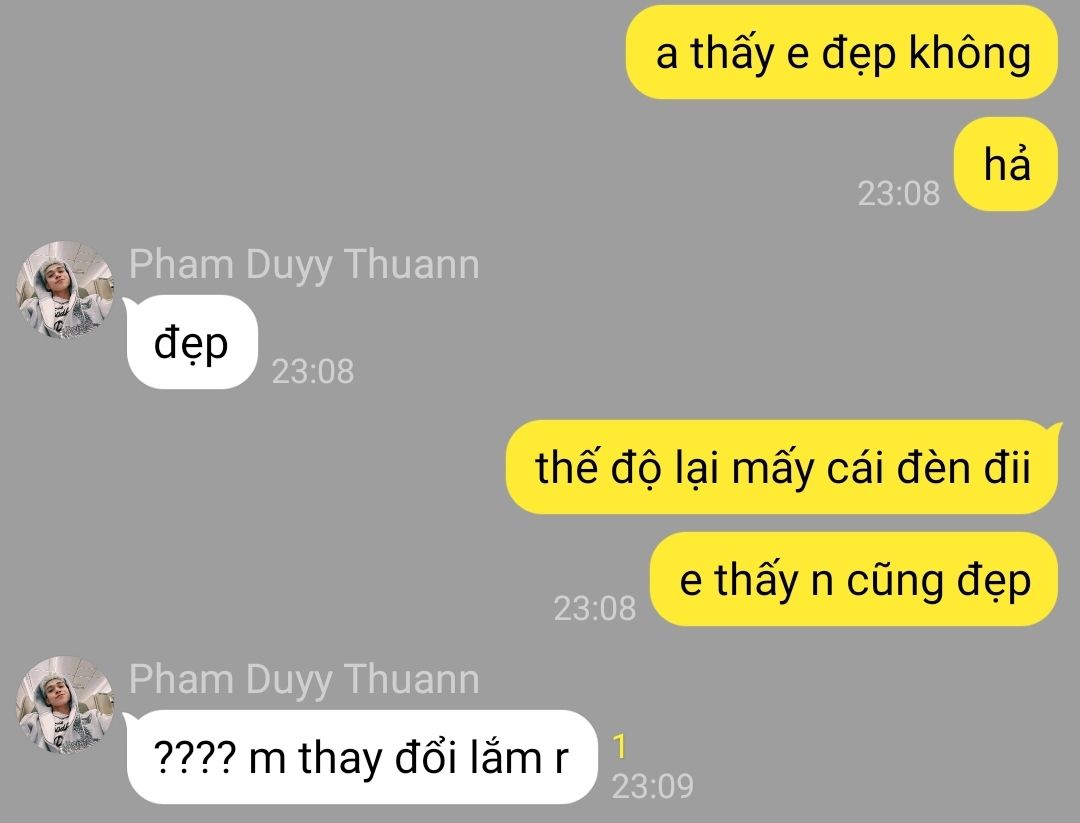The image size is (1080, 823).
Task: Tap the second Pham Duyy Thuann avatar
Action: 65,704
